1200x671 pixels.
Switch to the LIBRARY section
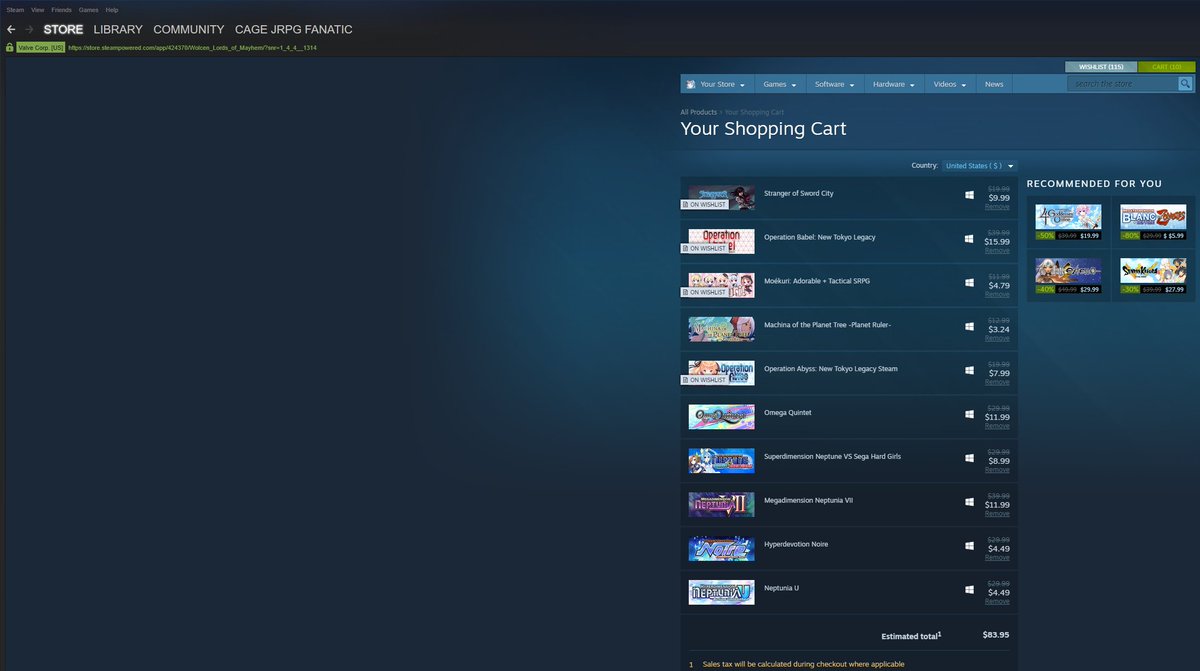coord(118,29)
